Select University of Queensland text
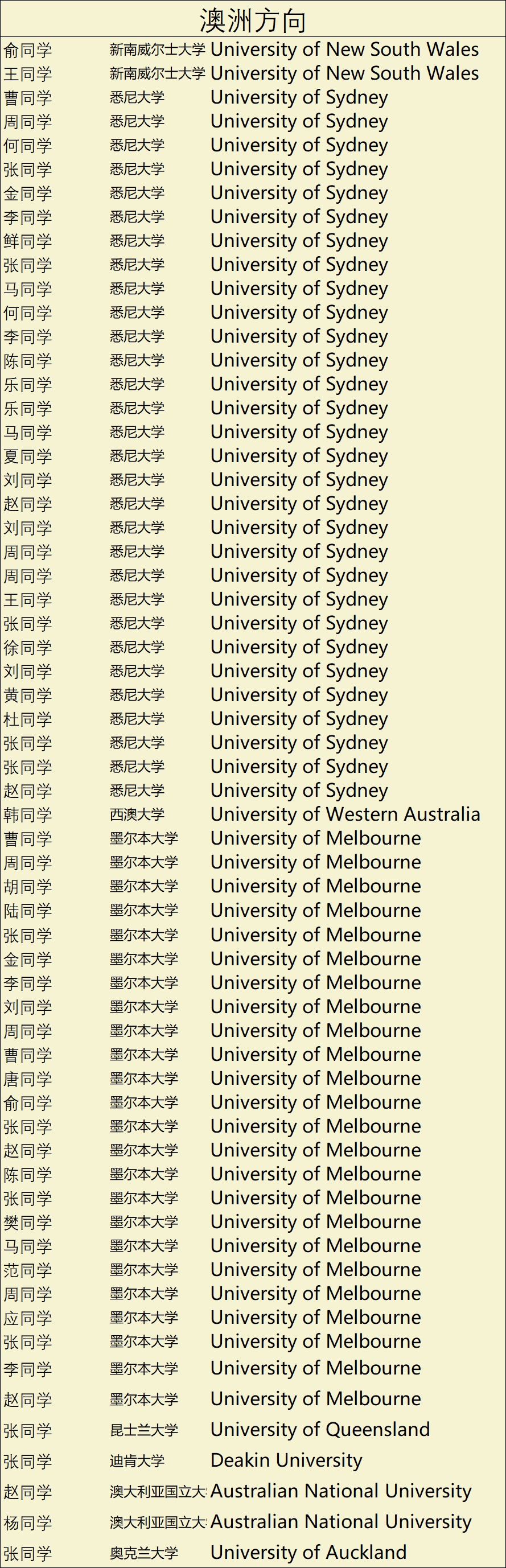This screenshot has height=1568, width=506. pyautogui.click(x=320, y=1429)
